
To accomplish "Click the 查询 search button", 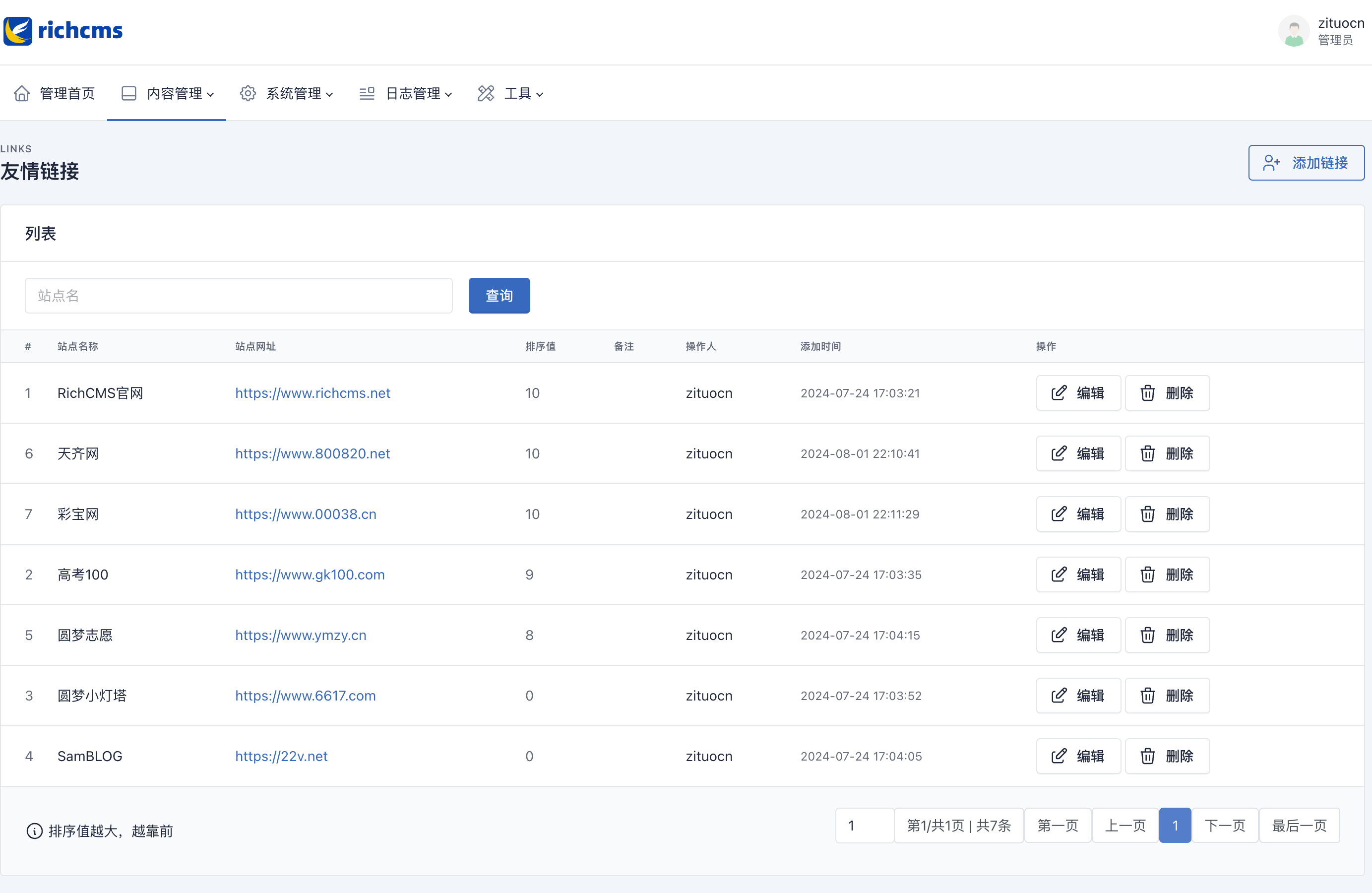I will click(499, 296).
